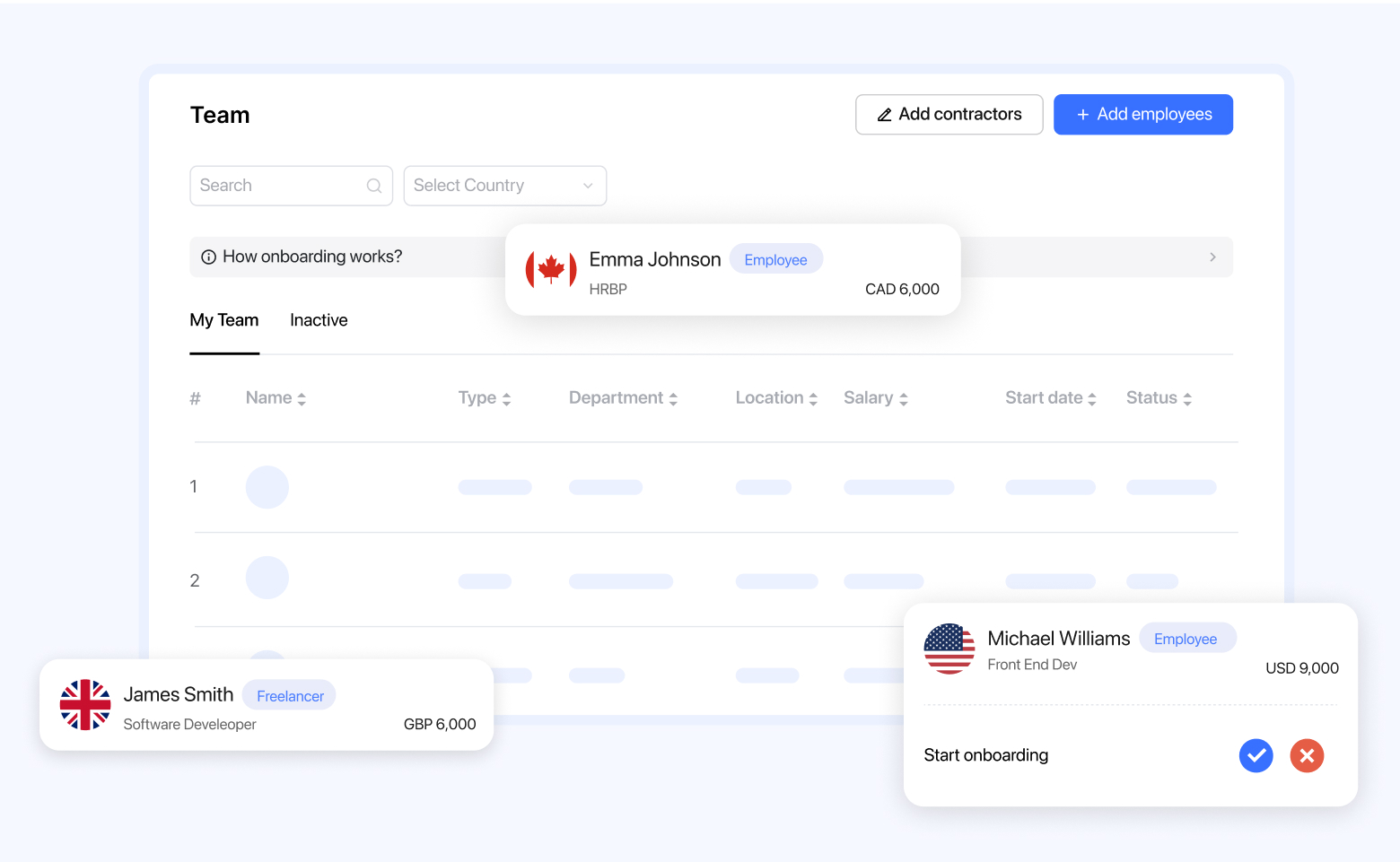Click the Add contractors button
Viewport: 1400px width, 862px height.
pyautogui.click(x=949, y=115)
